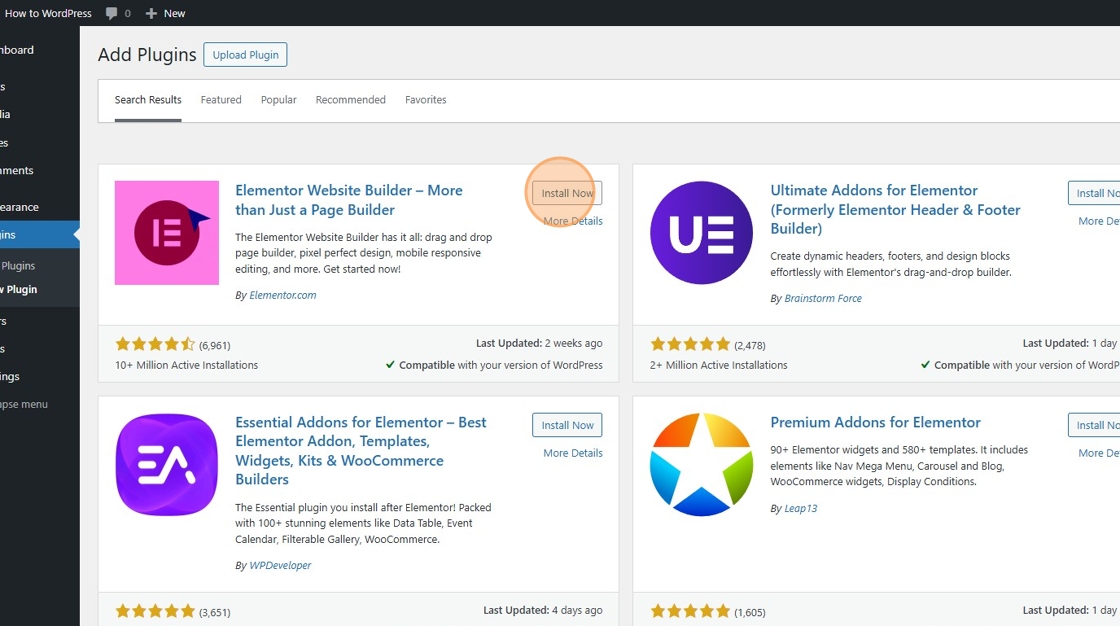Install the Premium Addons for Elementor plugin
1120x626 pixels.
point(1094,425)
